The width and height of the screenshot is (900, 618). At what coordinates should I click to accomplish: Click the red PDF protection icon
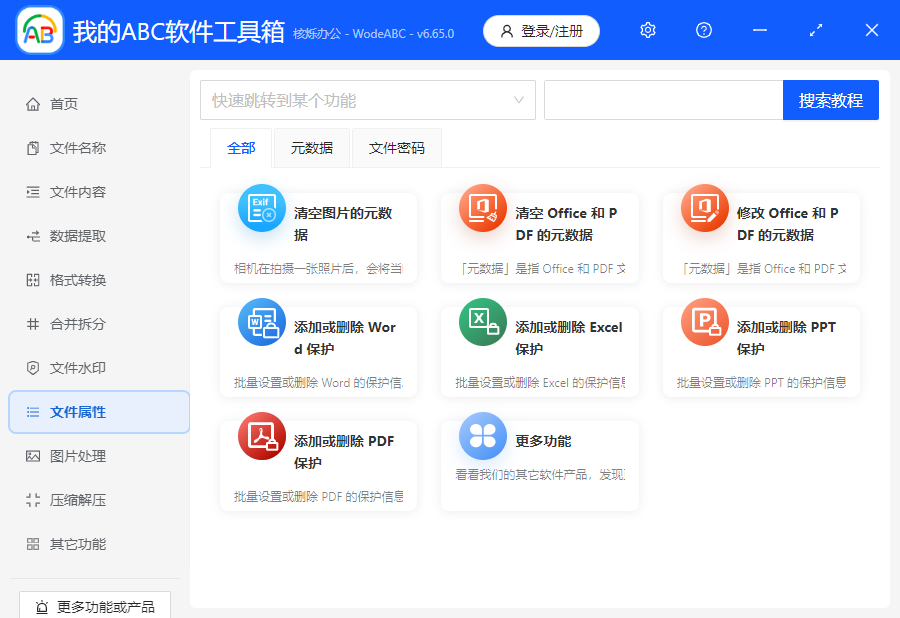[262, 436]
